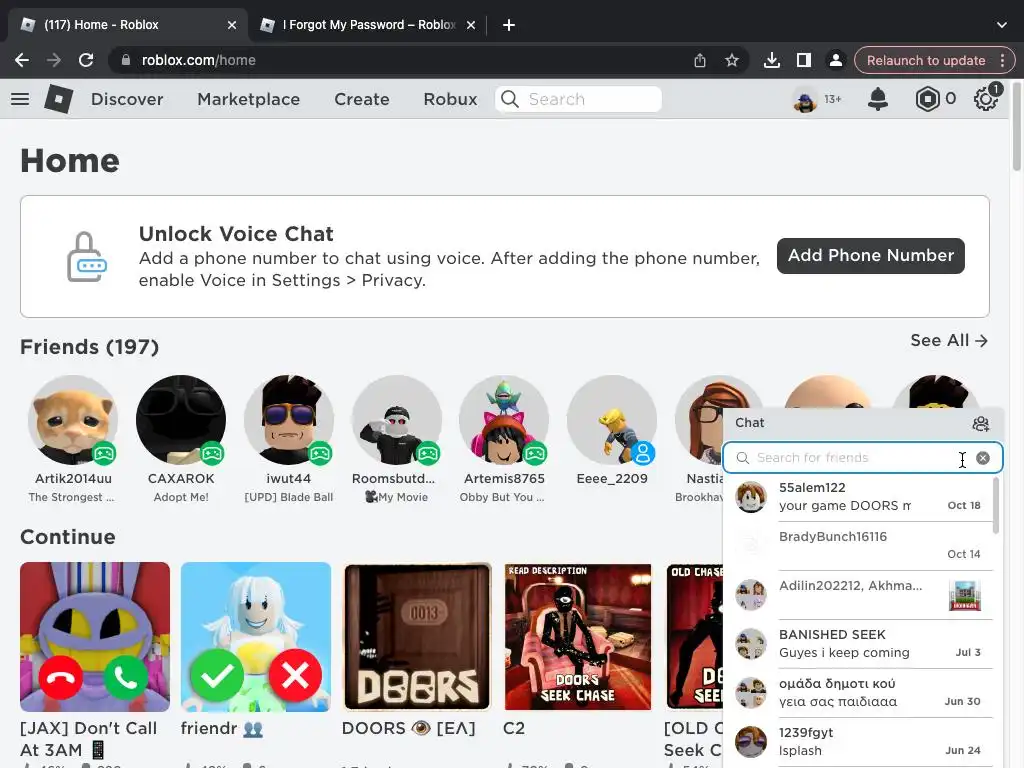Open the Chrome three-dot menu
The image size is (1024, 768).
tap(1002, 61)
